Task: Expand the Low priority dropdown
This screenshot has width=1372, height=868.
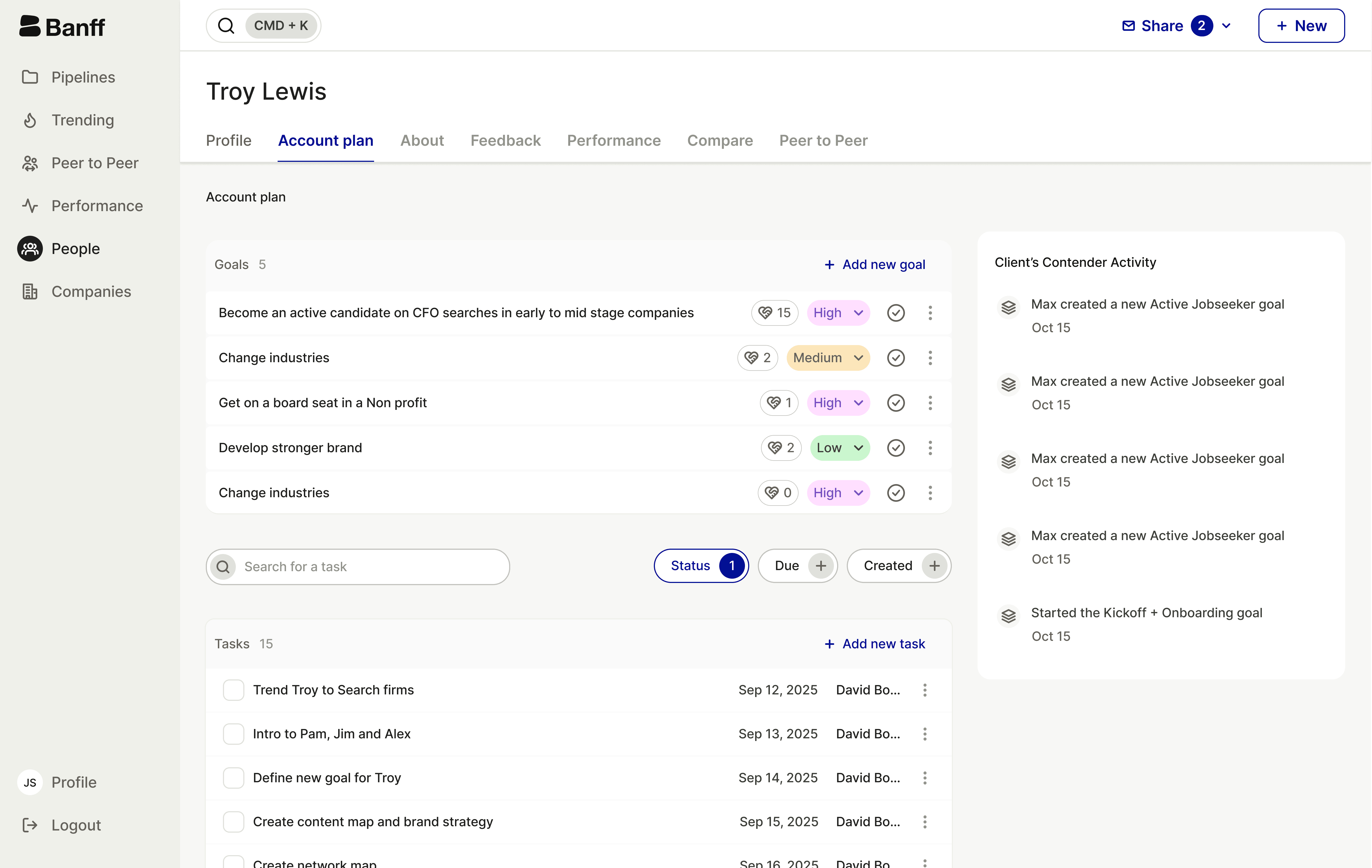Action: (x=839, y=448)
